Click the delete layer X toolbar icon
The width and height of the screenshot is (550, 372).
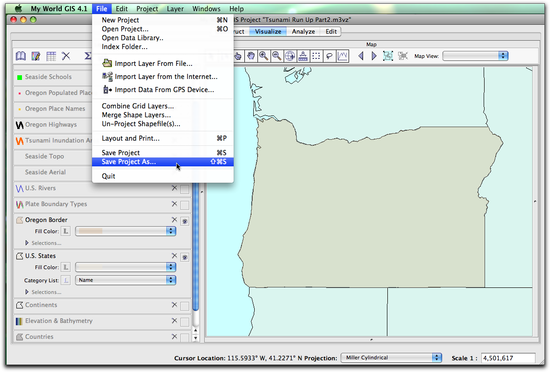[x=66, y=56]
